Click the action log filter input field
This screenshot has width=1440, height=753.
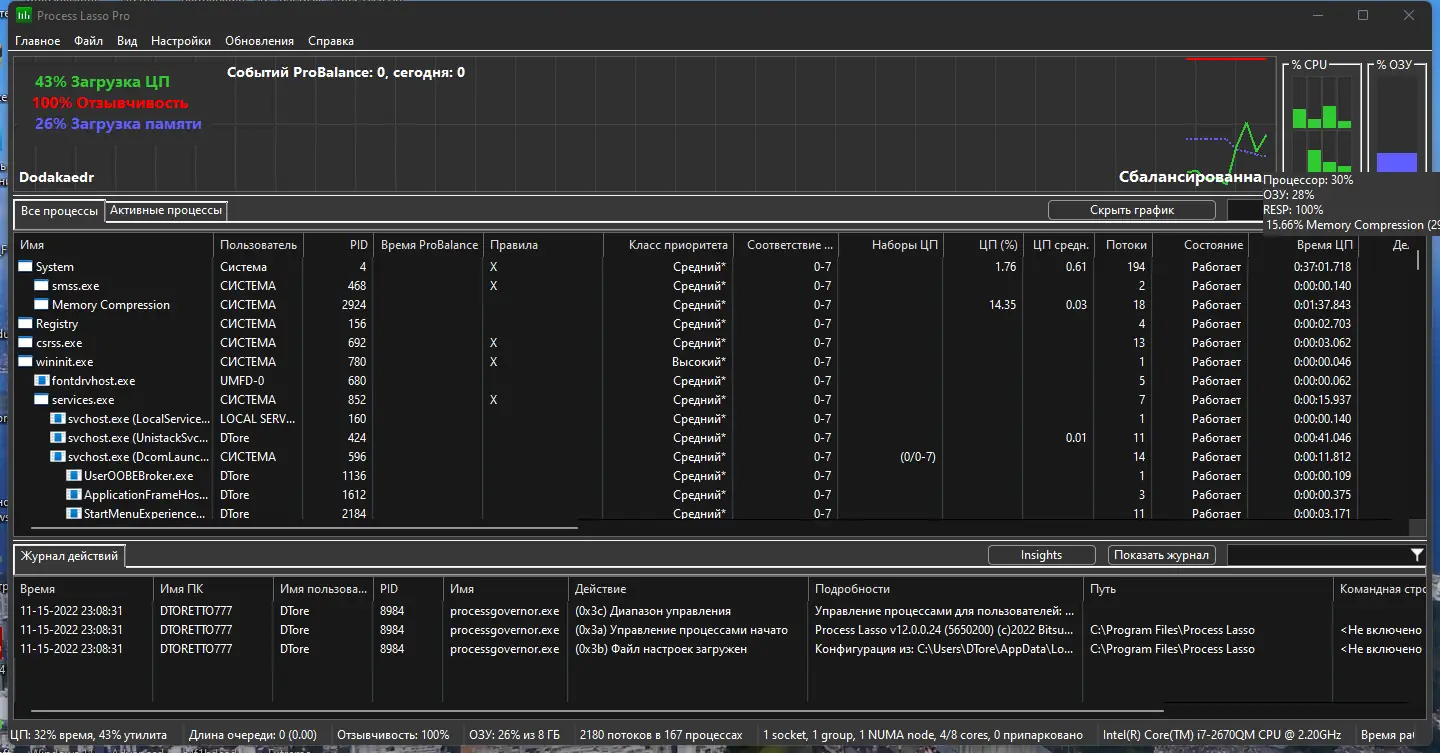1316,555
